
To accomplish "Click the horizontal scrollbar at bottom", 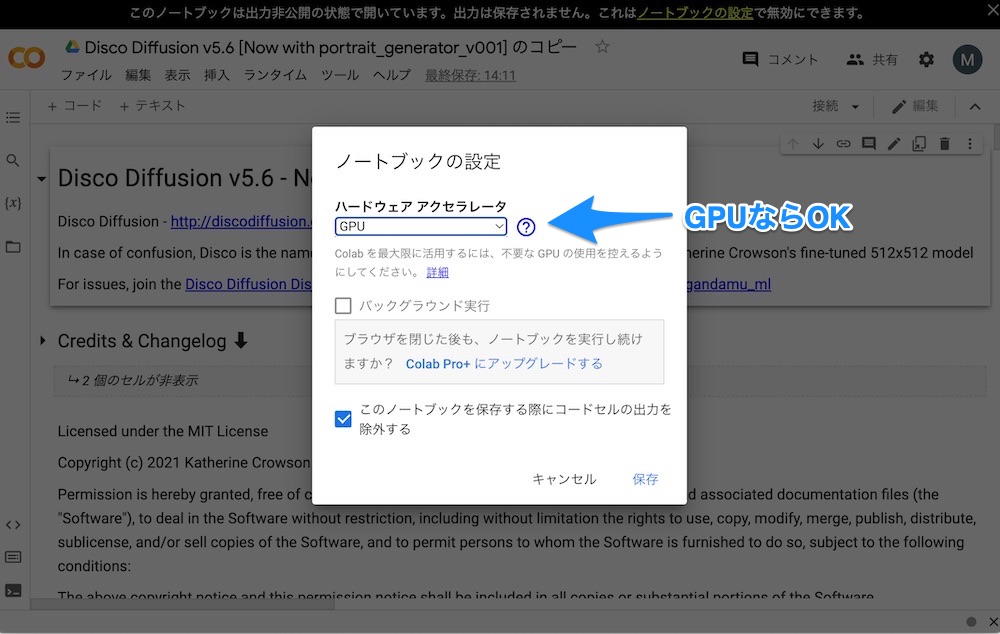I will (182, 603).
